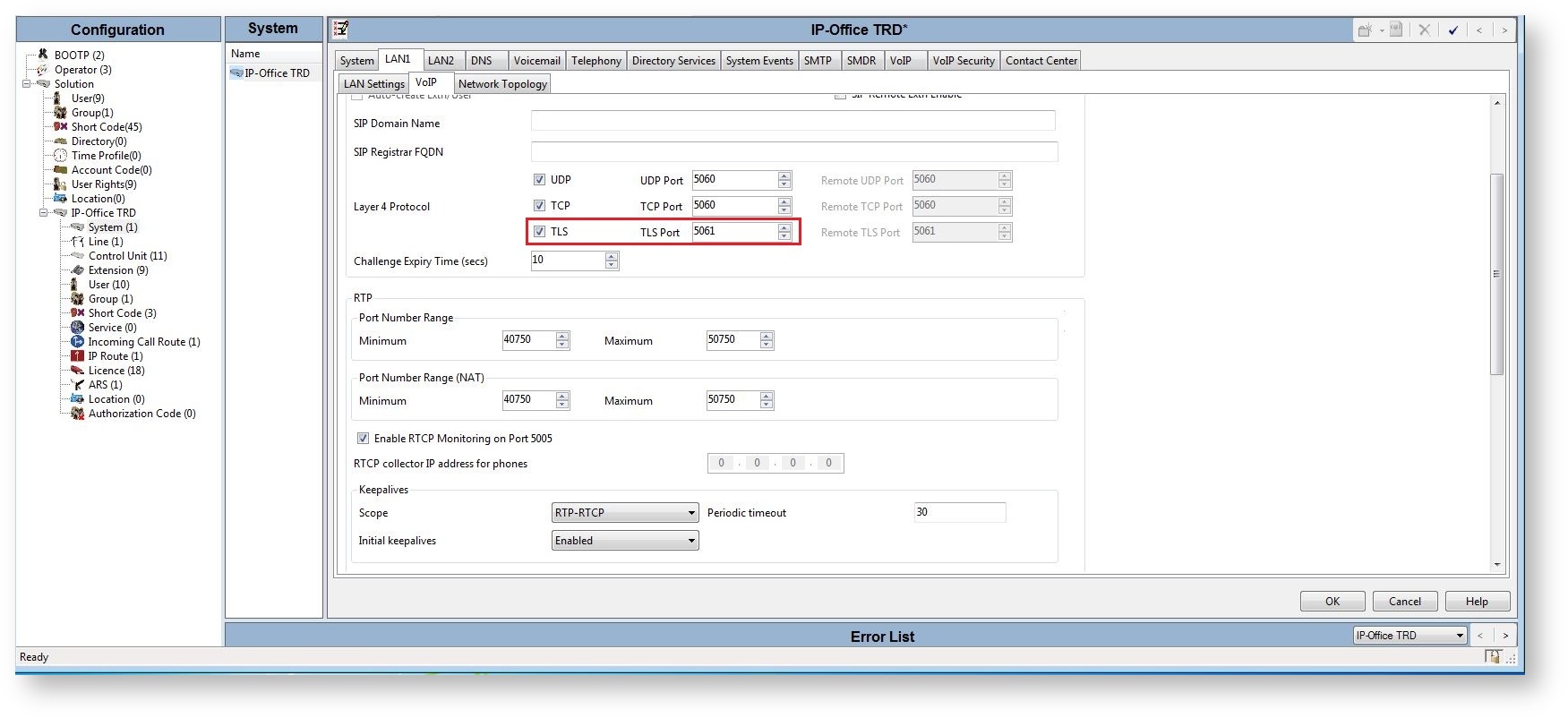Click the vertical scrollbar thumb
The image size is (1568, 718).
tap(1496, 274)
